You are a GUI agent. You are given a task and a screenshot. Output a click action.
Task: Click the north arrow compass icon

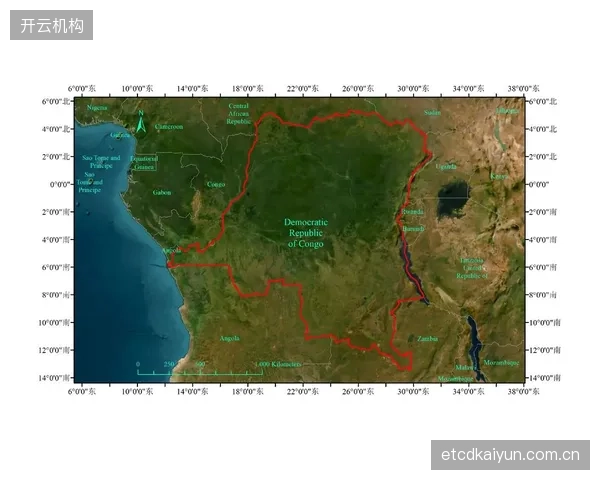coord(141,121)
